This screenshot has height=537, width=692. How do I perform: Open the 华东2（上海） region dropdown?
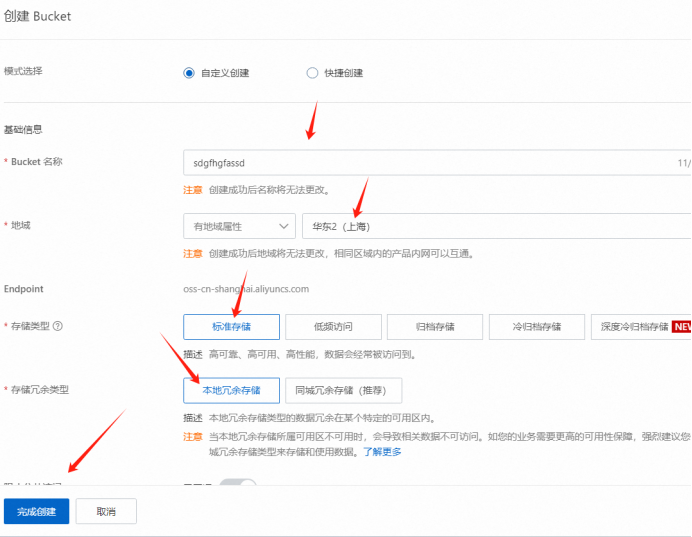(496, 227)
